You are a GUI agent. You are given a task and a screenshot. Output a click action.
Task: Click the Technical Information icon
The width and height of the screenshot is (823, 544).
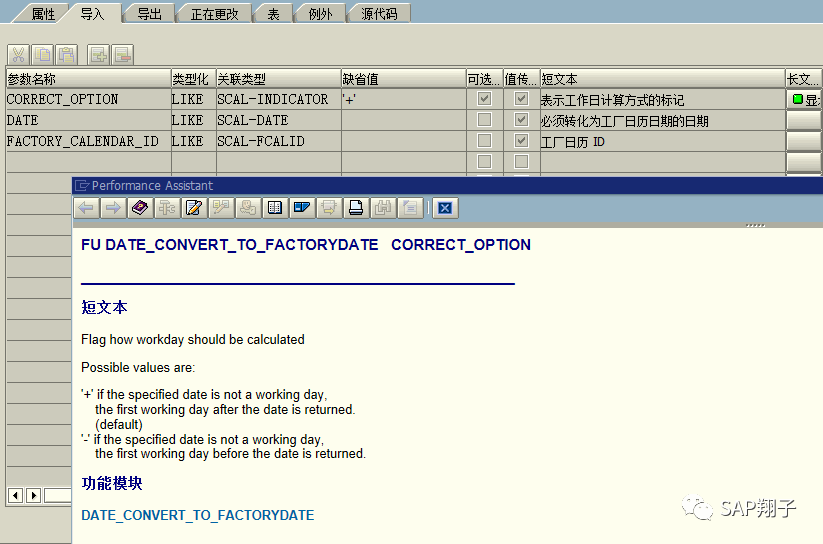tap(167, 208)
